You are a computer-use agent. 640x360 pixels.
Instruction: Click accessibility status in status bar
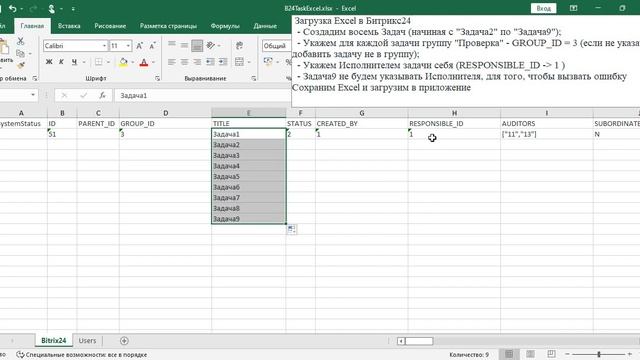(82, 355)
